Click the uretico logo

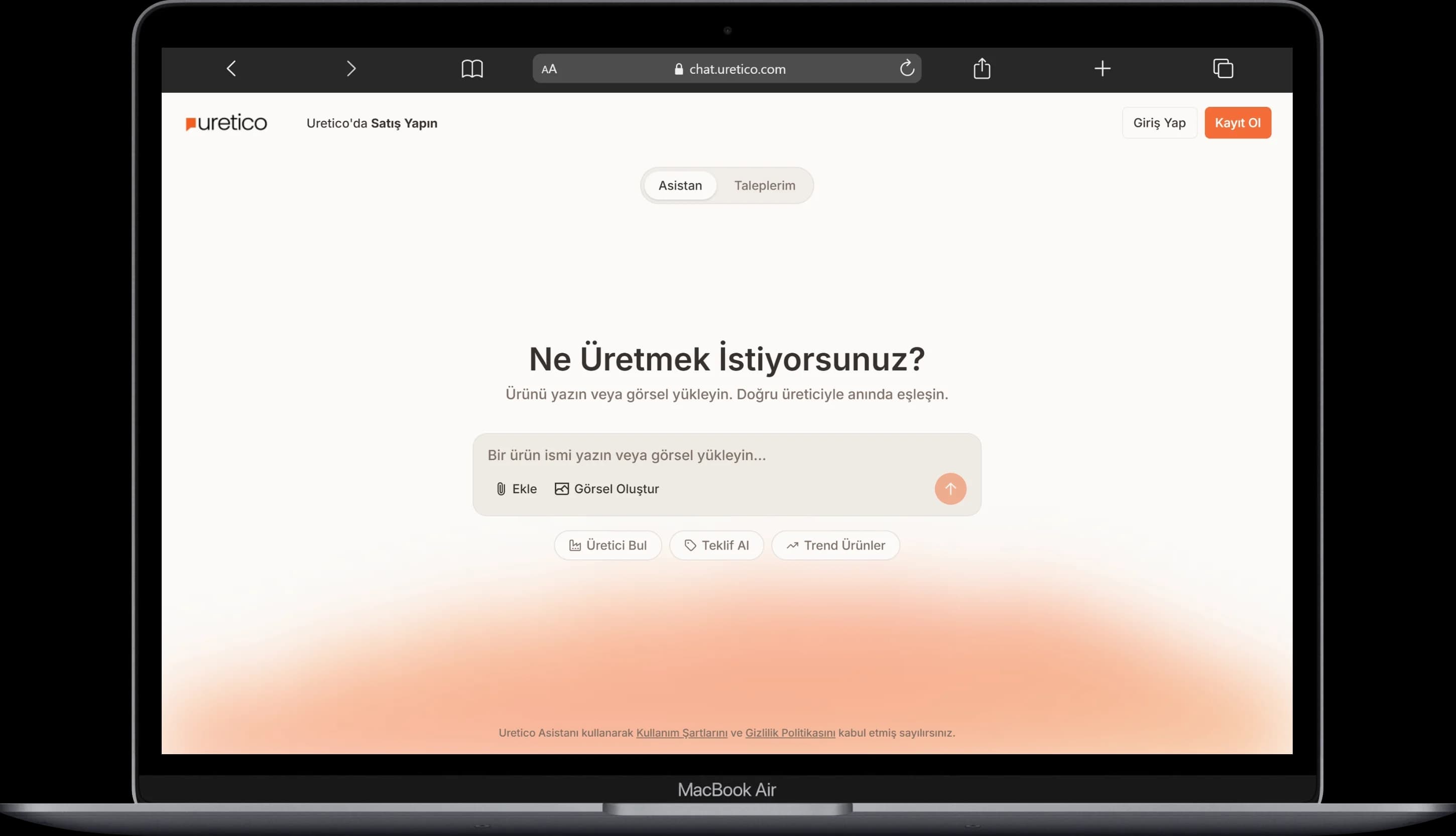tap(226, 123)
